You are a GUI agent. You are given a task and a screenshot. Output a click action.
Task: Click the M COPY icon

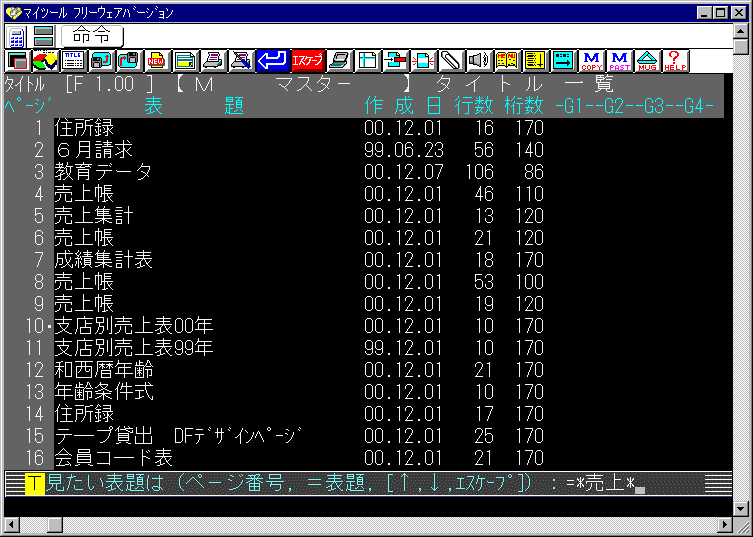592,61
